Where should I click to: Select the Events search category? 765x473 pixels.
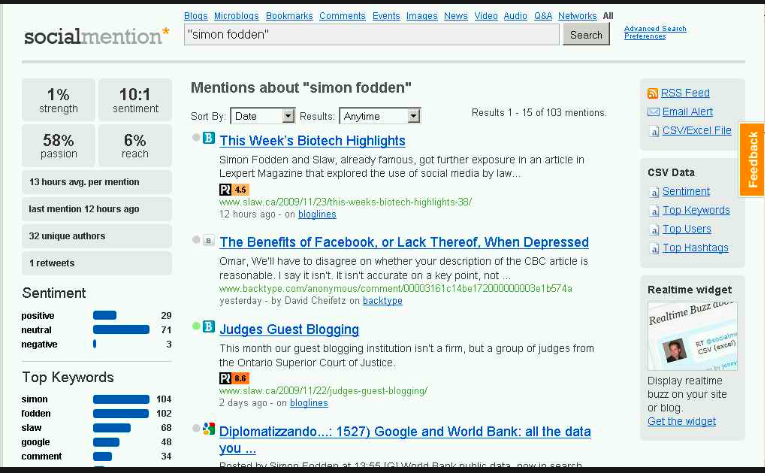[x=386, y=16]
